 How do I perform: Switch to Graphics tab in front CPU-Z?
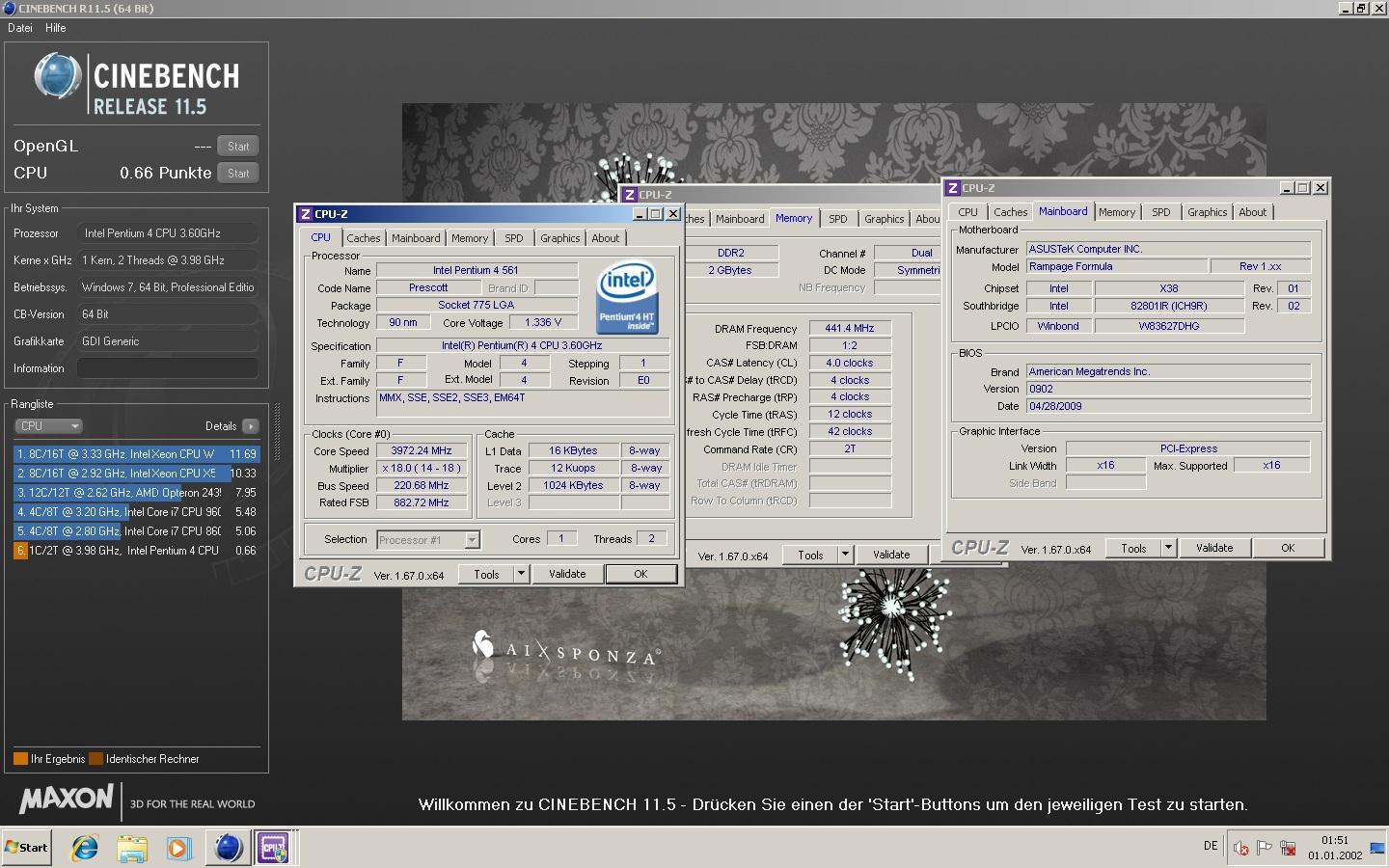click(x=560, y=238)
